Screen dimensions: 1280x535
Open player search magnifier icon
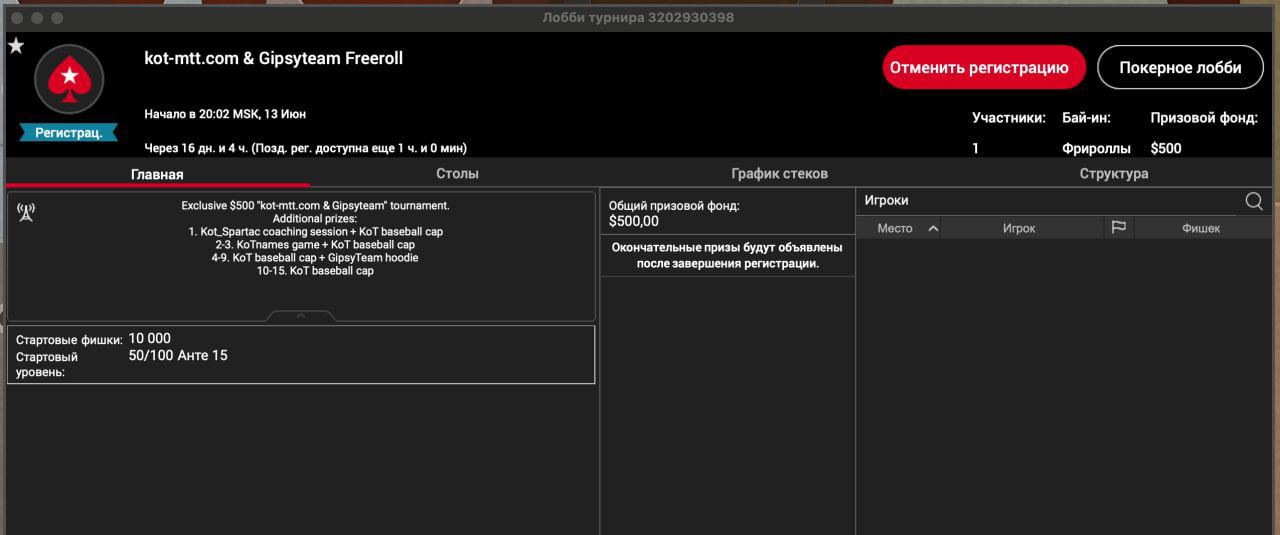[x=1254, y=201]
